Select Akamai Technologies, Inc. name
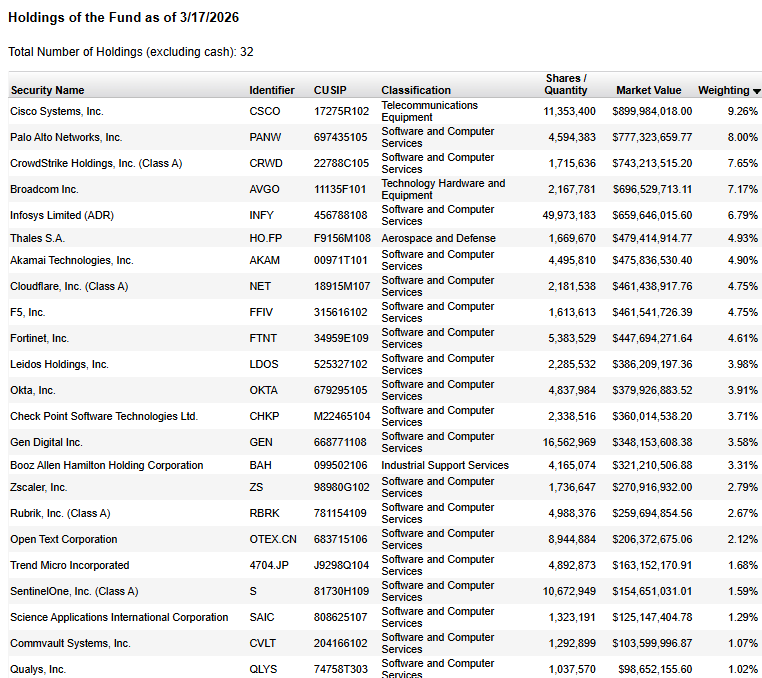 point(71,261)
